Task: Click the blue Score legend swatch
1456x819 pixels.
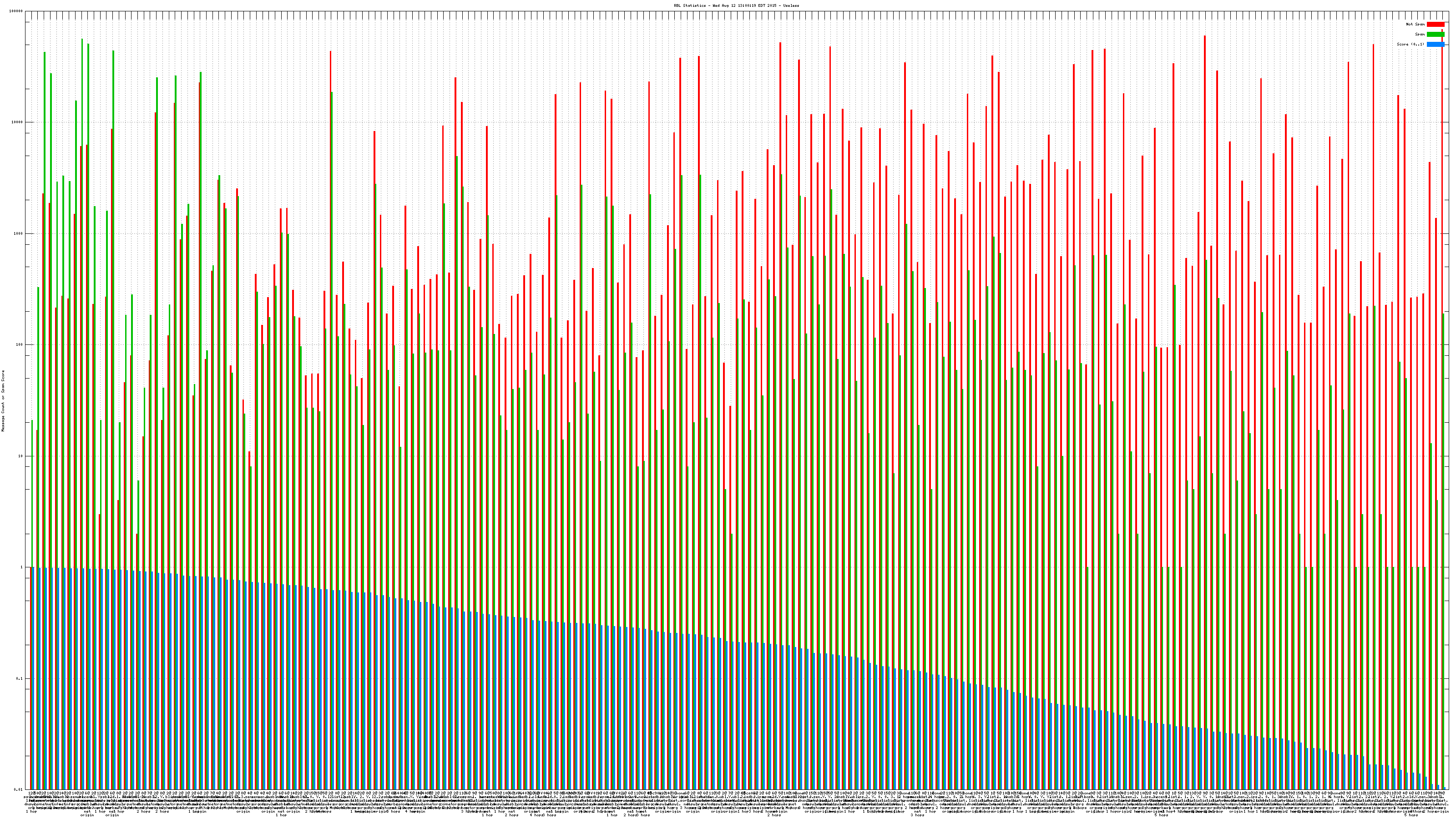Action: pyautogui.click(x=1435, y=44)
